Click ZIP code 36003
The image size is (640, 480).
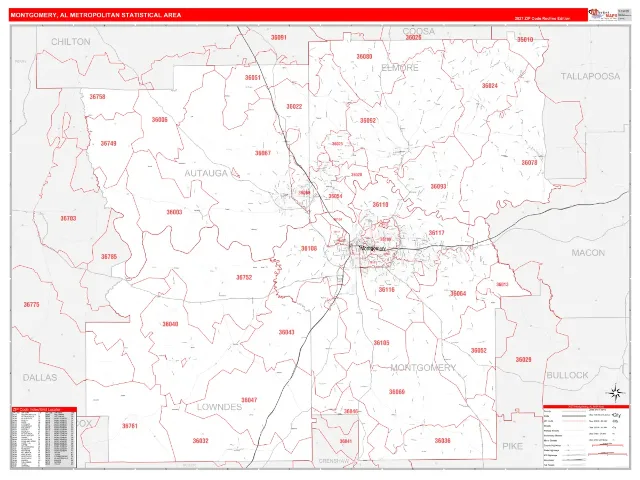(x=174, y=212)
